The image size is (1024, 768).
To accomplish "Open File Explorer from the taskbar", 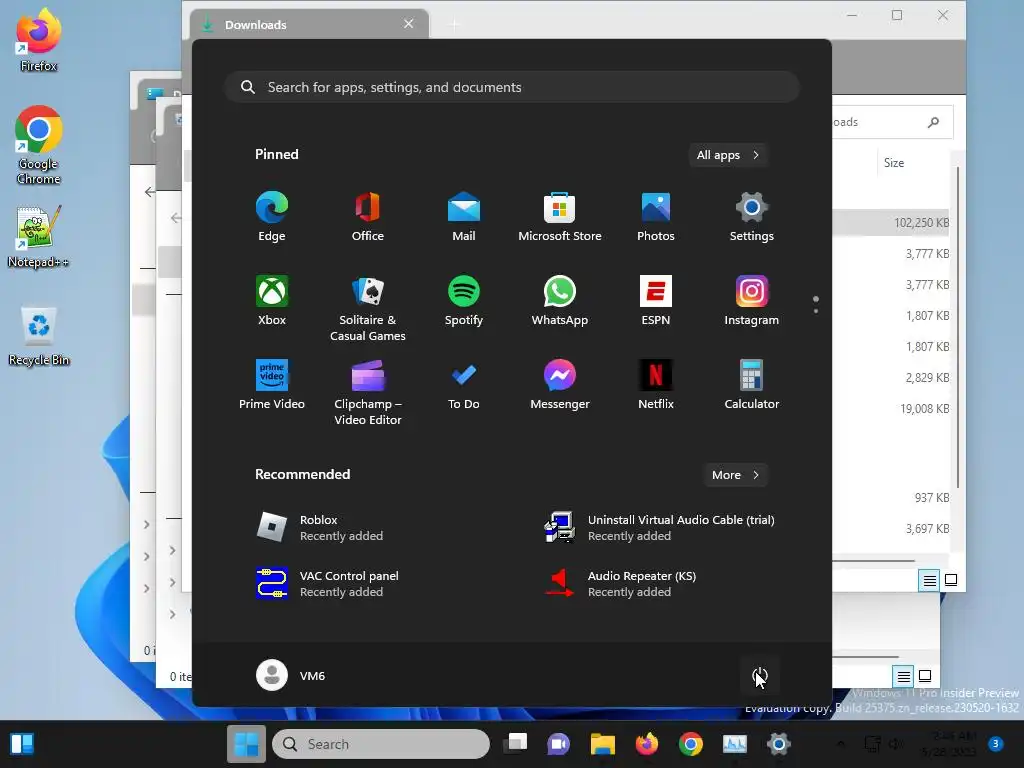I will pos(603,744).
